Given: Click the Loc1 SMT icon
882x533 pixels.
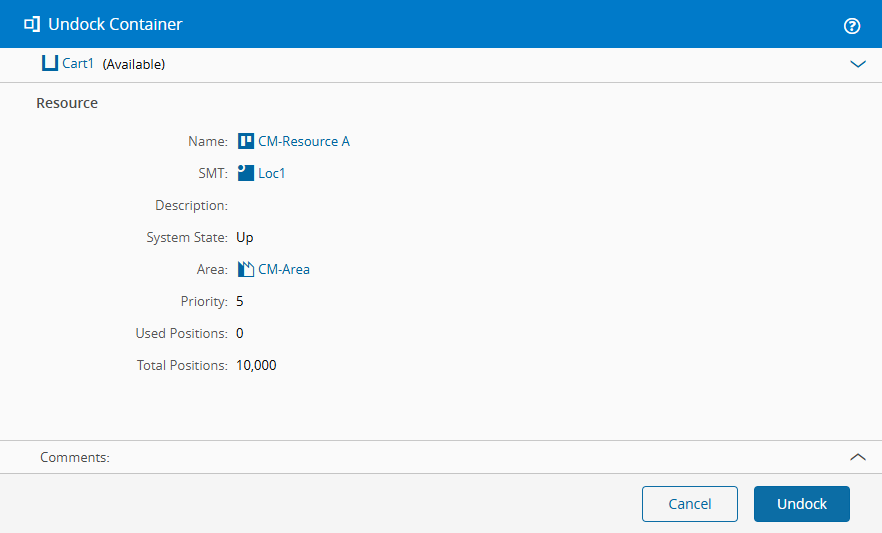Looking at the screenshot, I should click(x=245, y=173).
